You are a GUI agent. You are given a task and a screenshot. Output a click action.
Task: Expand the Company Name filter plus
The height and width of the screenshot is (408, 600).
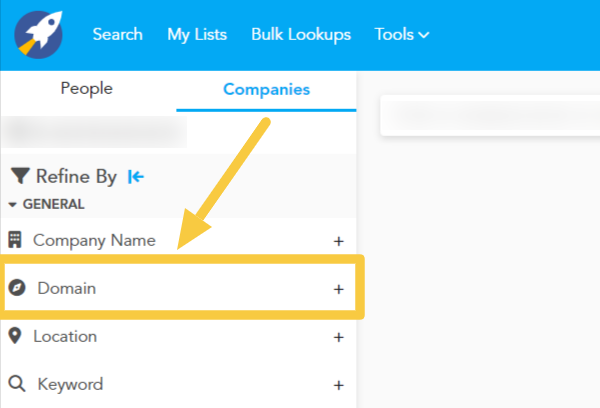pyautogui.click(x=338, y=241)
